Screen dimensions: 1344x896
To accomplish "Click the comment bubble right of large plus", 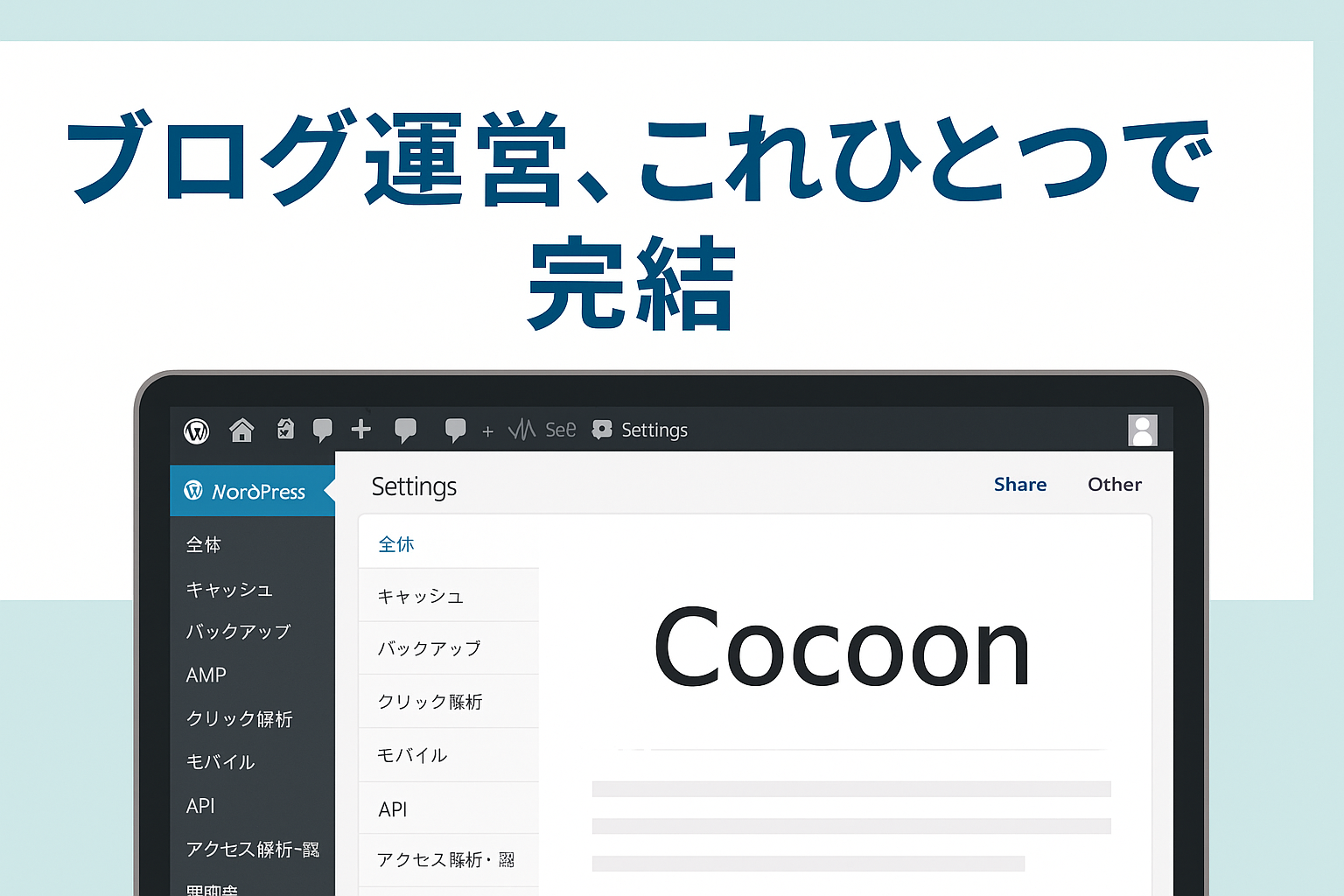I will [x=405, y=430].
